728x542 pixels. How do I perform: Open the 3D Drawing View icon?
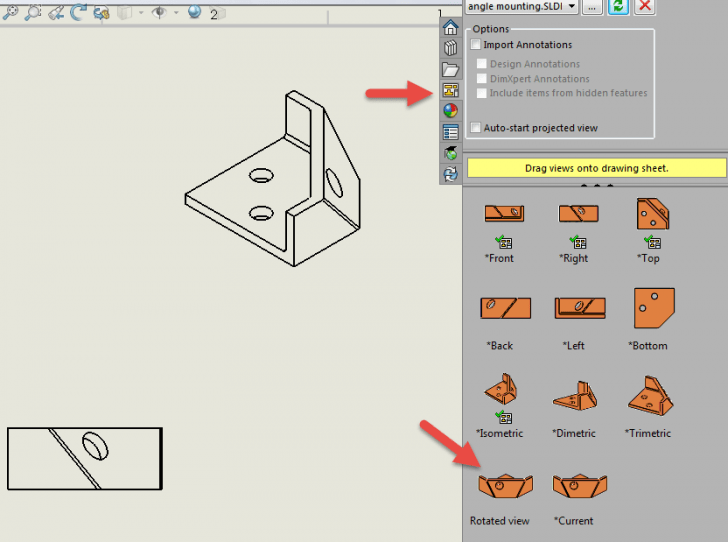click(x=101, y=13)
